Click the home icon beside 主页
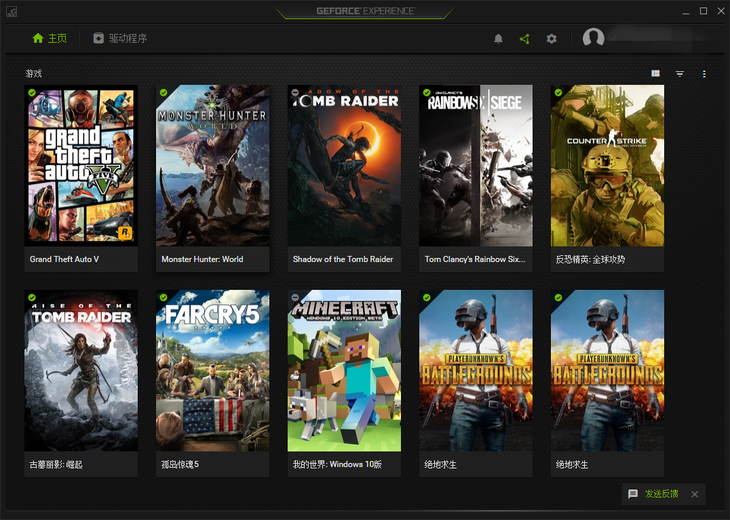This screenshot has width=730, height=520. (38, 38)
